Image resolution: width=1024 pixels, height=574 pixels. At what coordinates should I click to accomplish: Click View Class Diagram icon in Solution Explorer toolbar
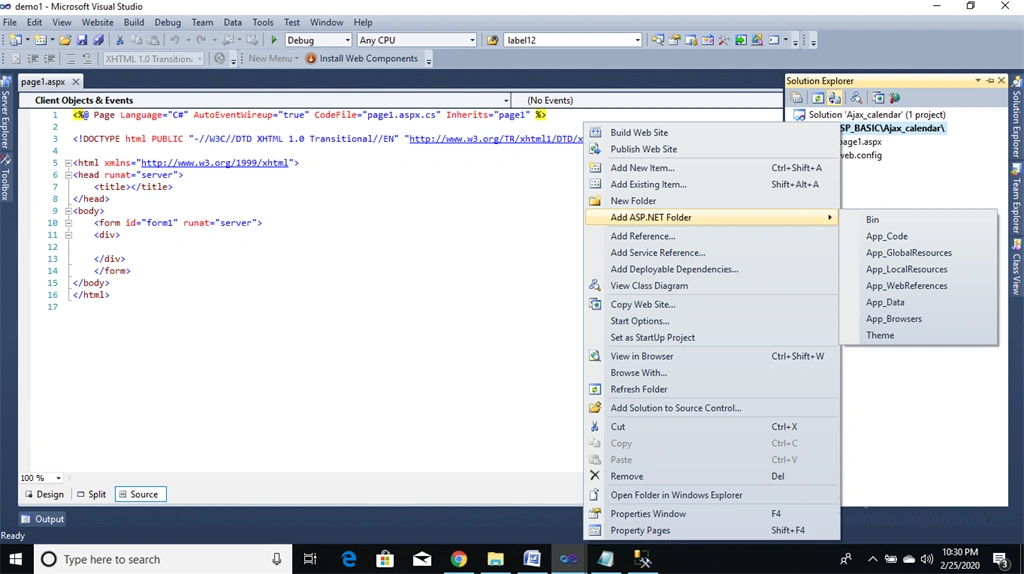pyautogui.click(x=856, y=98)
